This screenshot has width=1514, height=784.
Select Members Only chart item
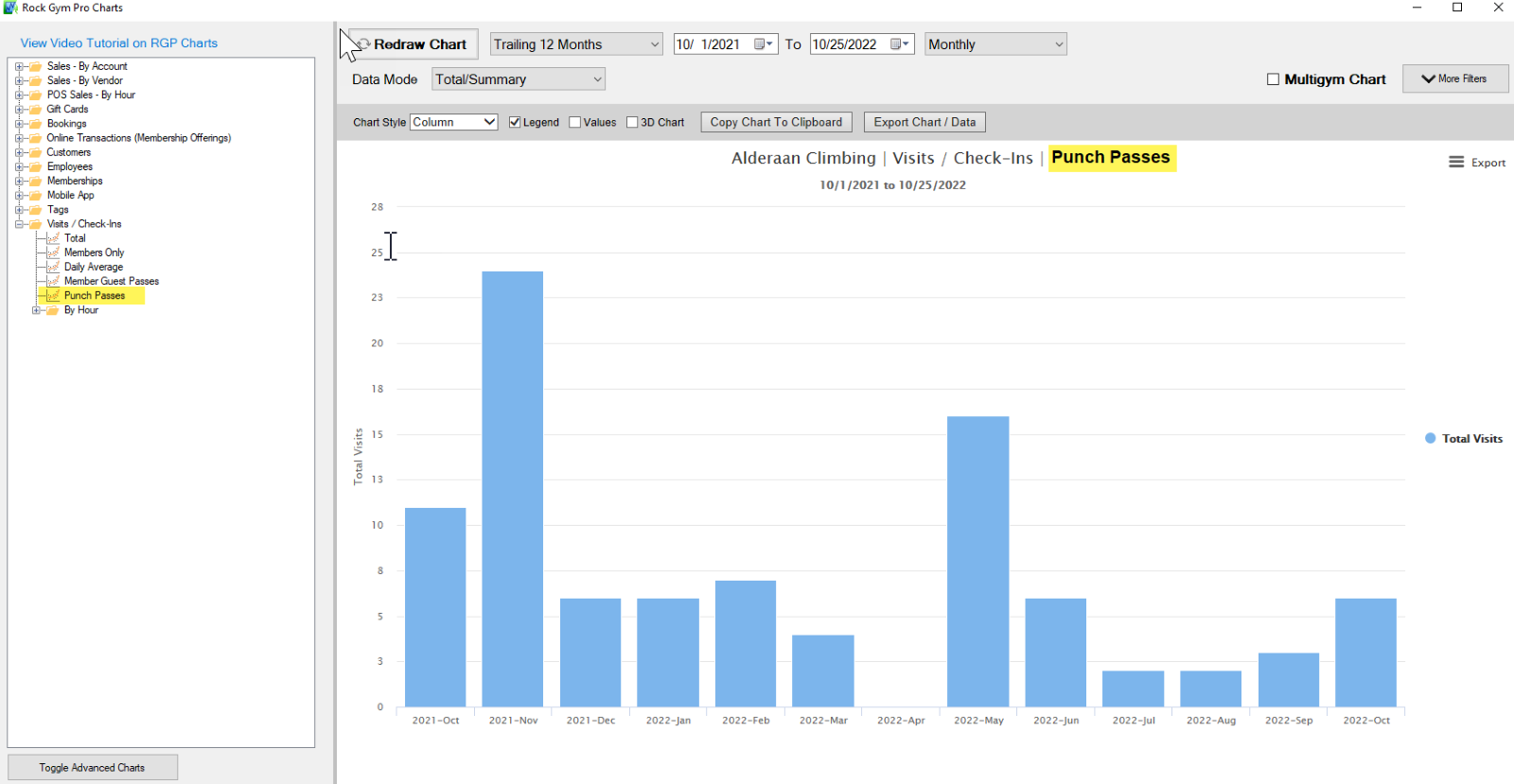(94, 253)
